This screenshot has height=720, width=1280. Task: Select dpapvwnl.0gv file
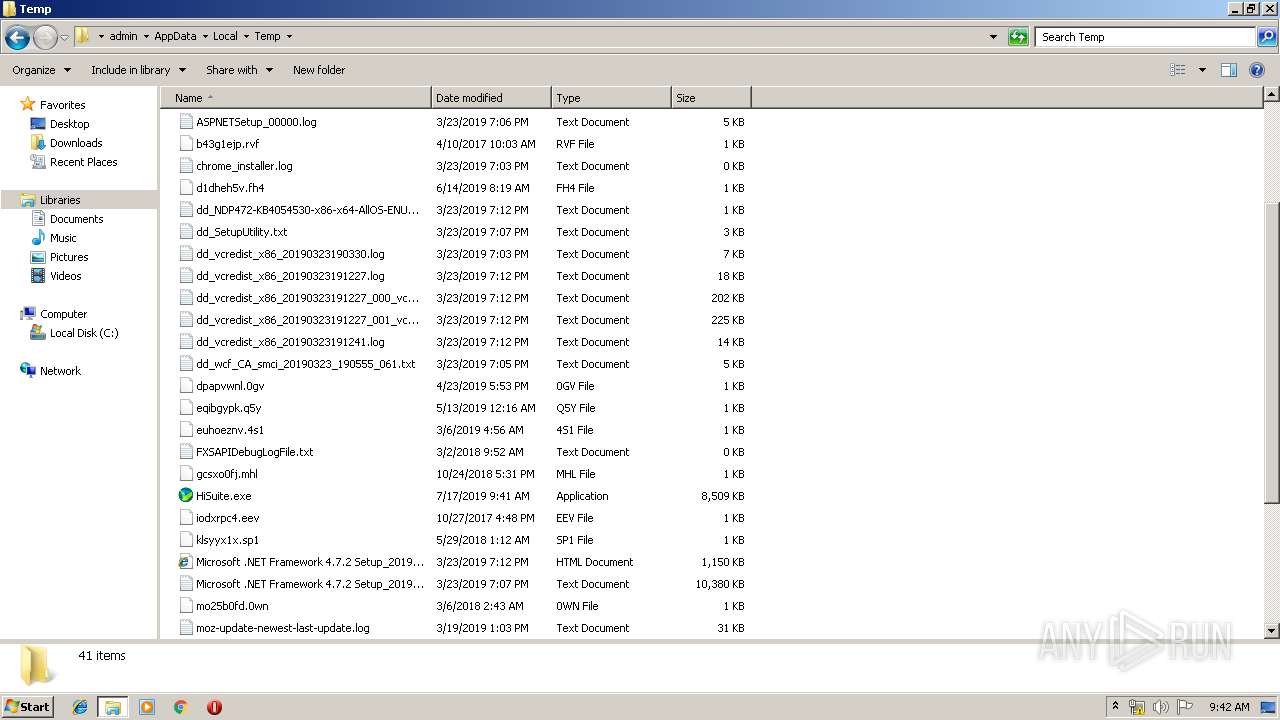tap(230, 386)
